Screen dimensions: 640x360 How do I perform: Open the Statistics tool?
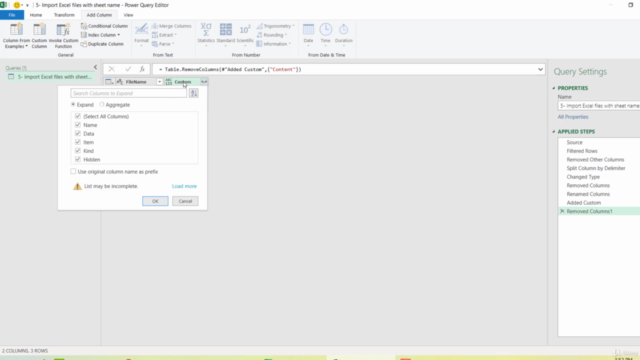(x=206, y=35)
